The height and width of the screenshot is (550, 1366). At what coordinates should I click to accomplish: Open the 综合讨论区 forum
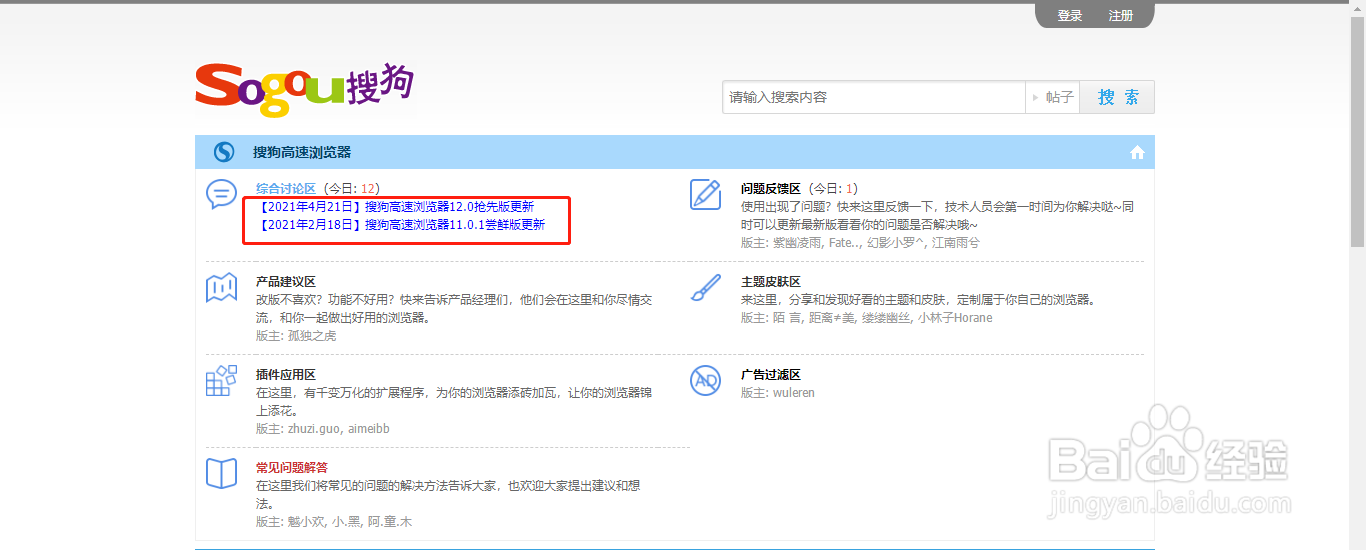point(286,188)
